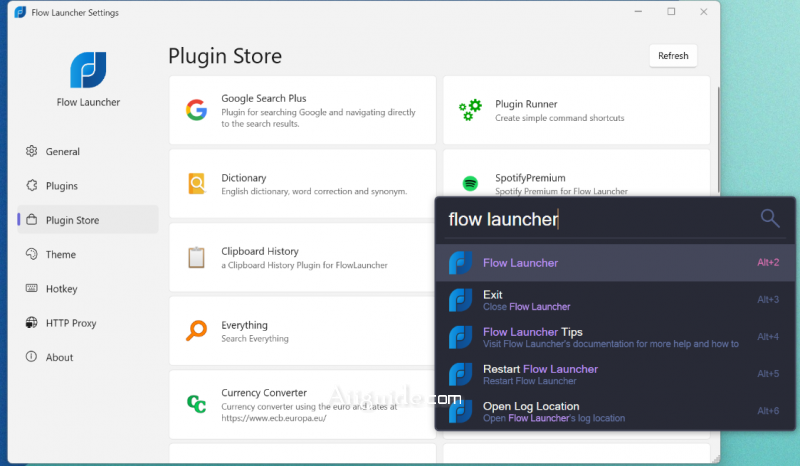Click the SpotifyPremium Spotify icon
The image size is (800, 466).
[x=470, y=183]
